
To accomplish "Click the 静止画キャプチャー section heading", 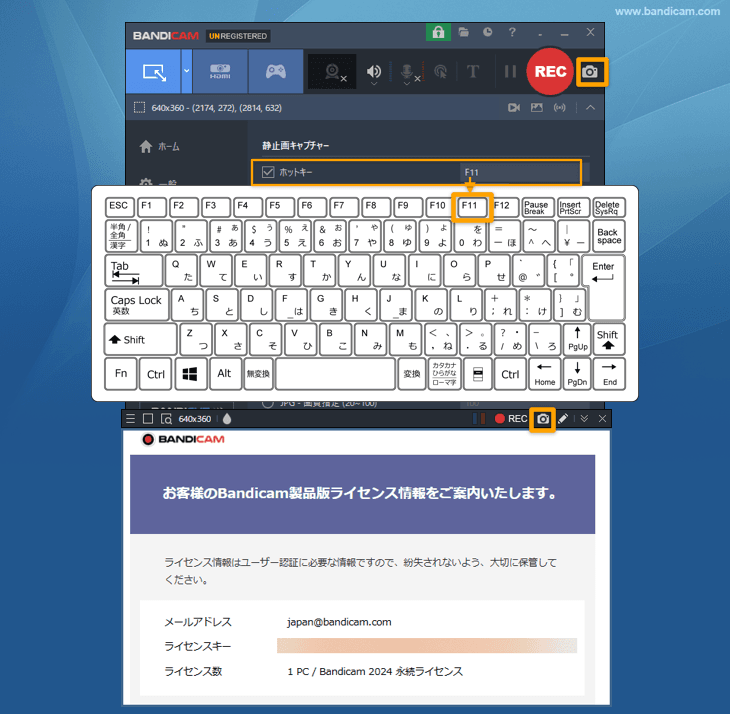I will [296, 146].
